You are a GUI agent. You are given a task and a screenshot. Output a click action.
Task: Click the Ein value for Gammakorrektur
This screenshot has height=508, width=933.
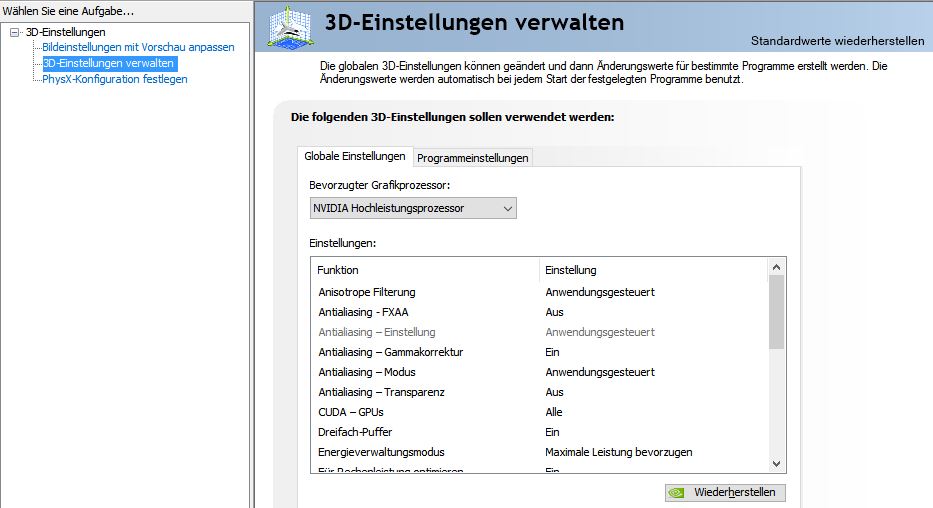552,352
